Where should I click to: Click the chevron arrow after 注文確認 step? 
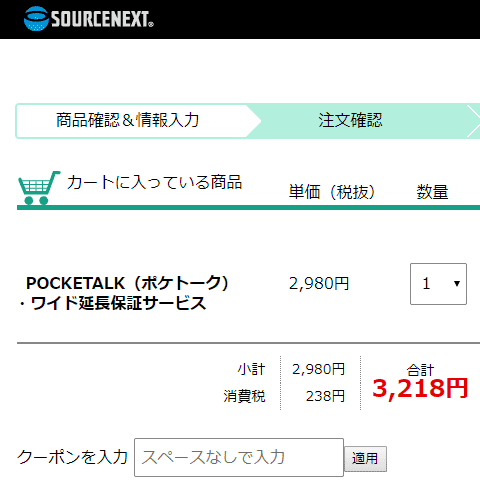(x=474, y=121)
